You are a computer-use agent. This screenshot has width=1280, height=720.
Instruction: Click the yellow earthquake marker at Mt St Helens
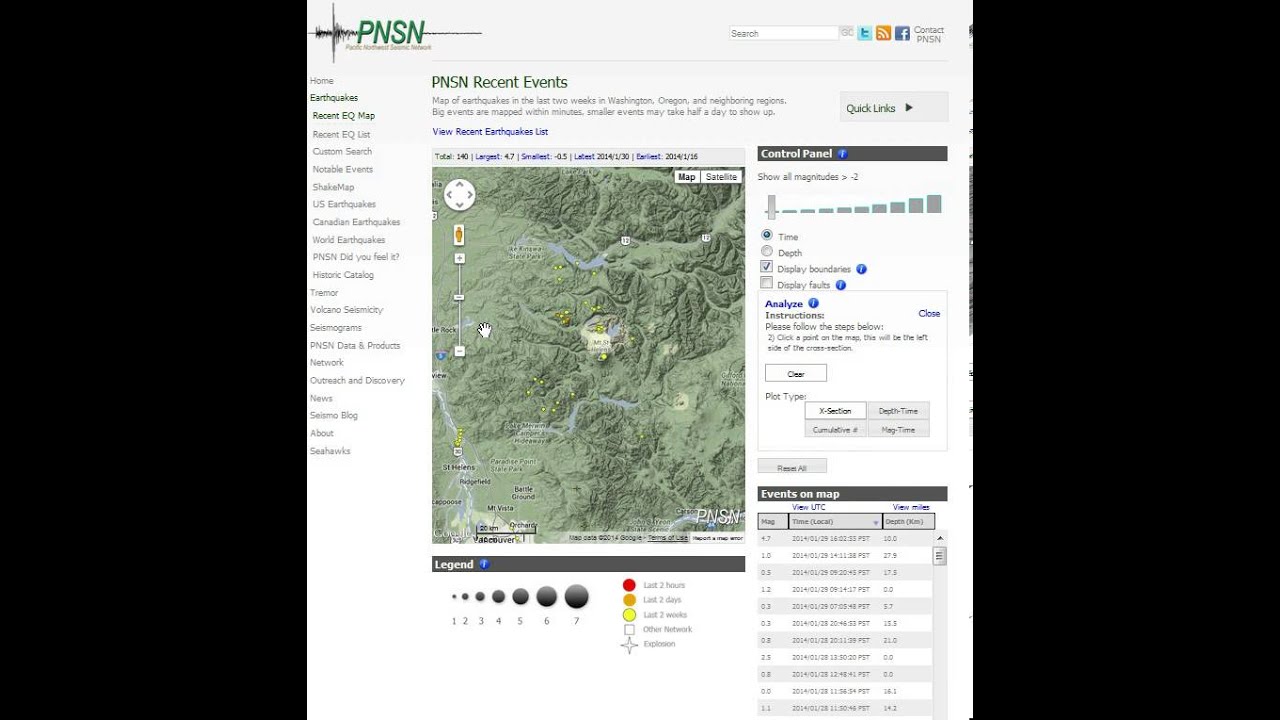tap(603, 357)
